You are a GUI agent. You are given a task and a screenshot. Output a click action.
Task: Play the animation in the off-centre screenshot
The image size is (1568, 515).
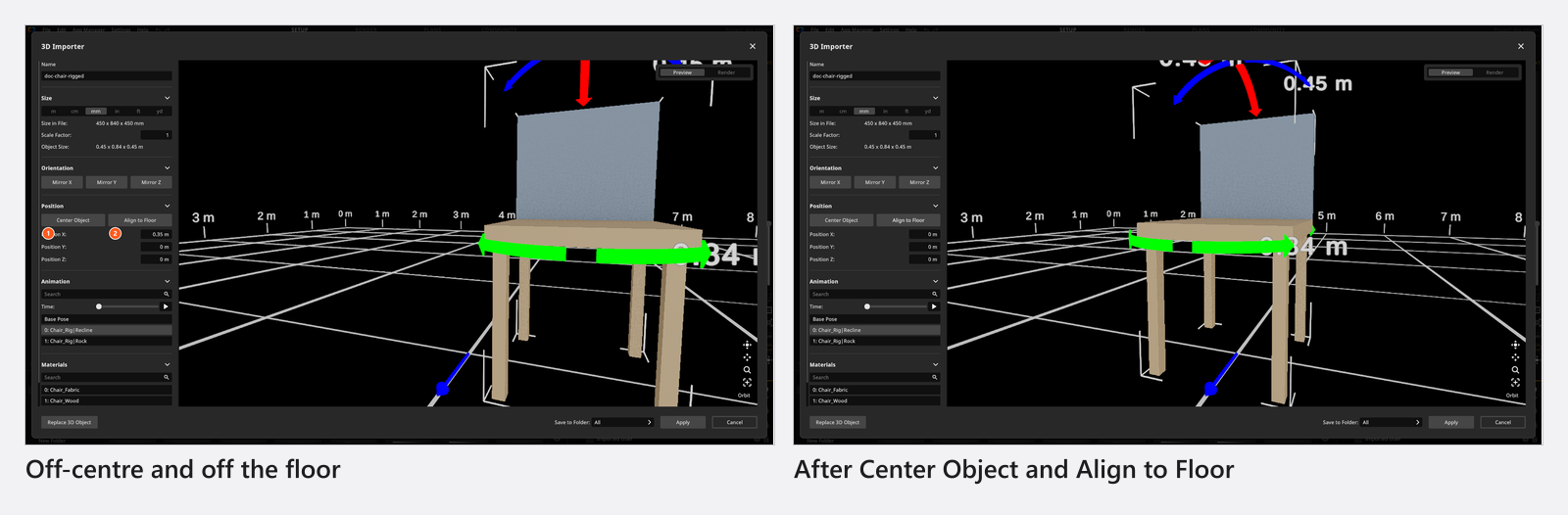click(x=166, y=306)
